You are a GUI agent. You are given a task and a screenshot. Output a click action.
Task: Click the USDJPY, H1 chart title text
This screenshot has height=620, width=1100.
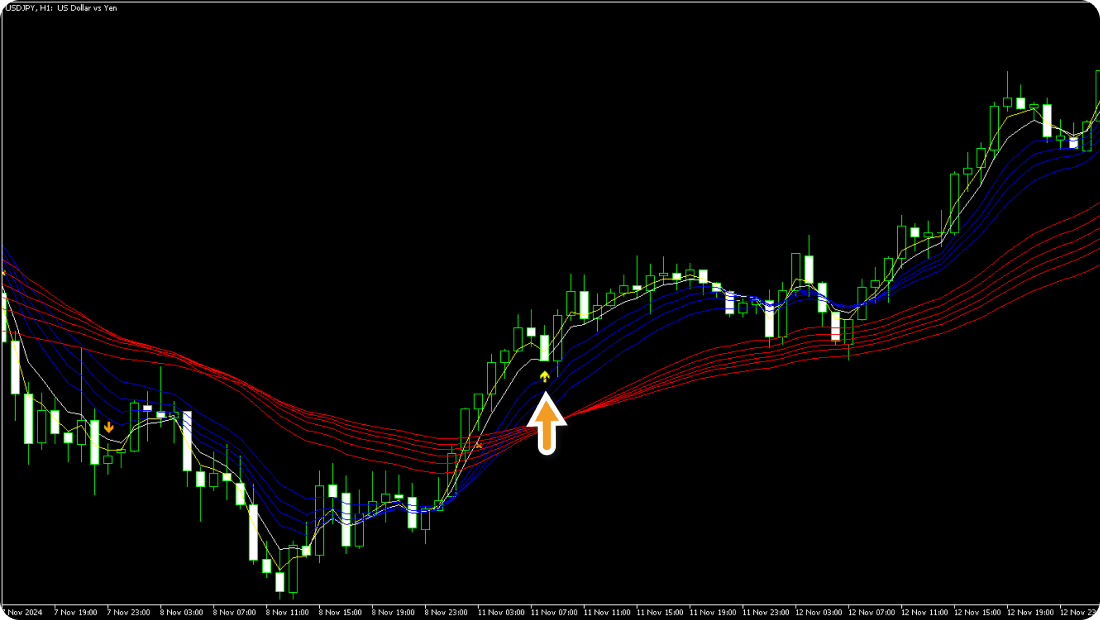click(x=60, y=8)
